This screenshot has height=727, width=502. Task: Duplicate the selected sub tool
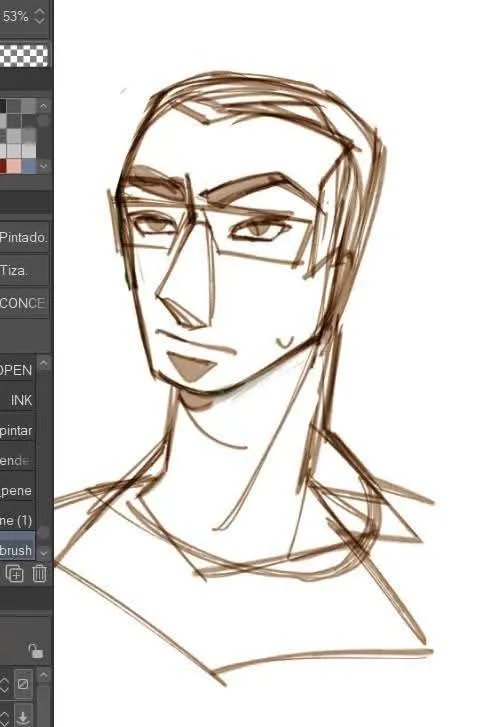pos(15,574)
